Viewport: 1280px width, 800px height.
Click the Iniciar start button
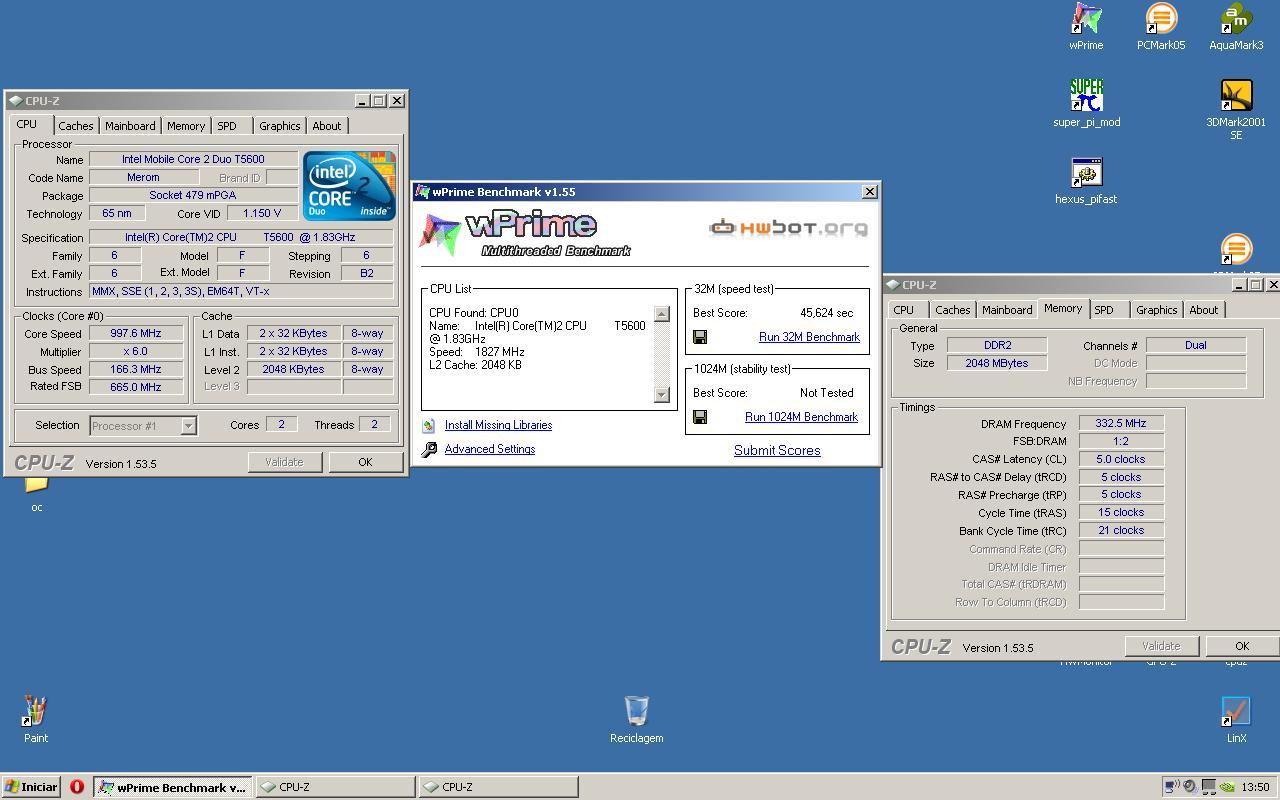pos(31,787)
